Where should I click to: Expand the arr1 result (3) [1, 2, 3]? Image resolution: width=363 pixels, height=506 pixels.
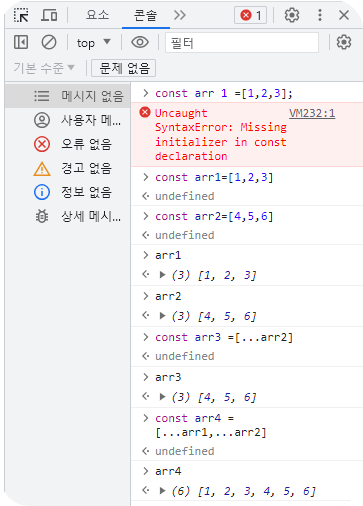(x=163, y=275)
